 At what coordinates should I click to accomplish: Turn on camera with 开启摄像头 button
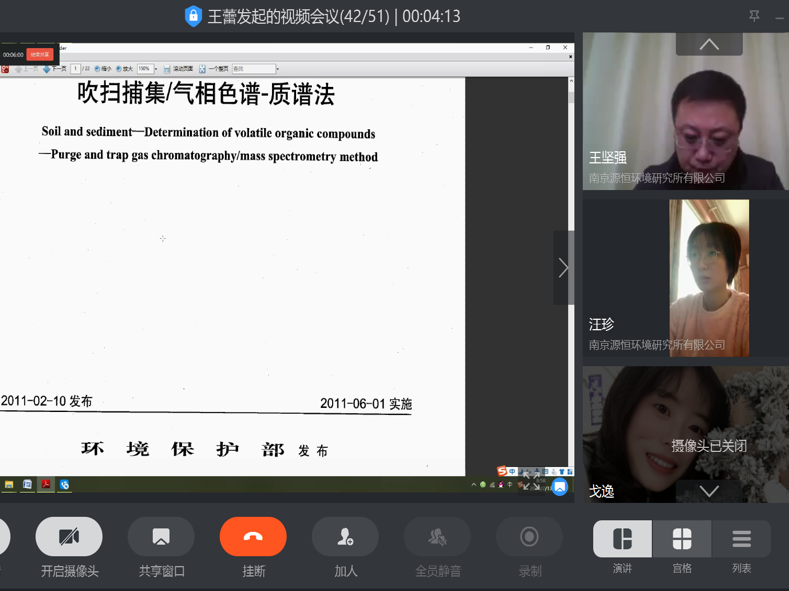pyautogui.click(x=69, y=537)
